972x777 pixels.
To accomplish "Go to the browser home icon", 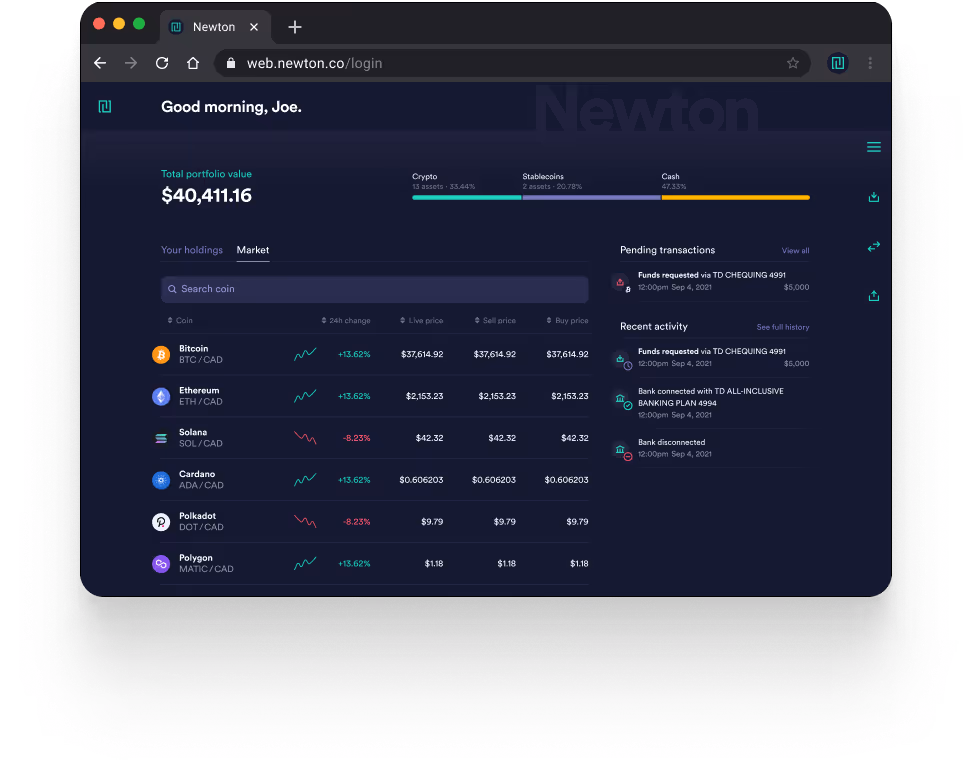I will pyautogui.click(x=193, y=63).
